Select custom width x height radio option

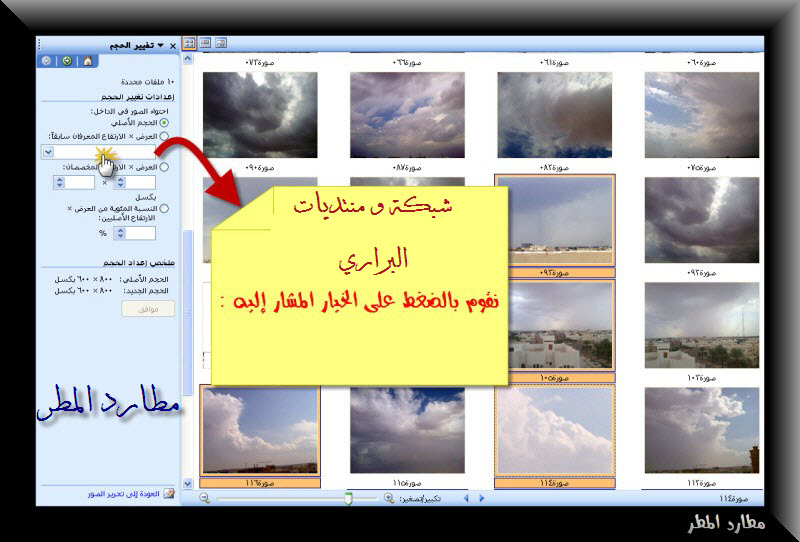(164, 168)
